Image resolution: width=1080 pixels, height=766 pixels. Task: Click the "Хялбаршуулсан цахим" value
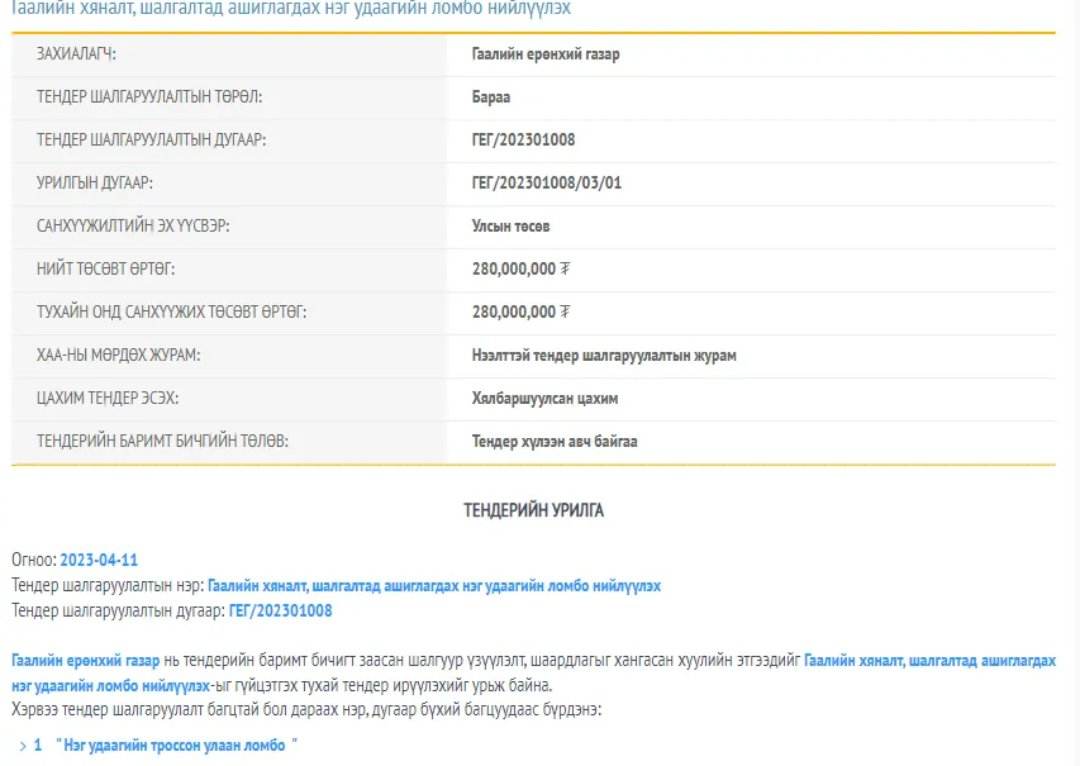545,398
